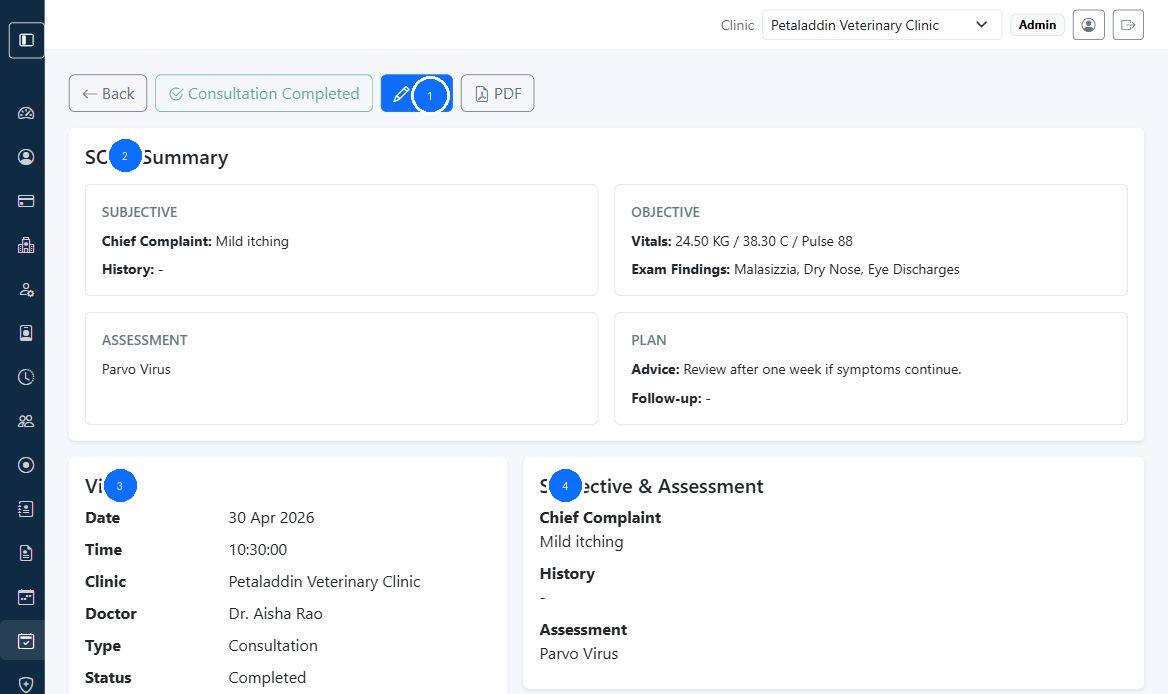The image size is (1168, 694).
Task: Open the Clinic selector dropdown
Action: (x=881, y=25)
